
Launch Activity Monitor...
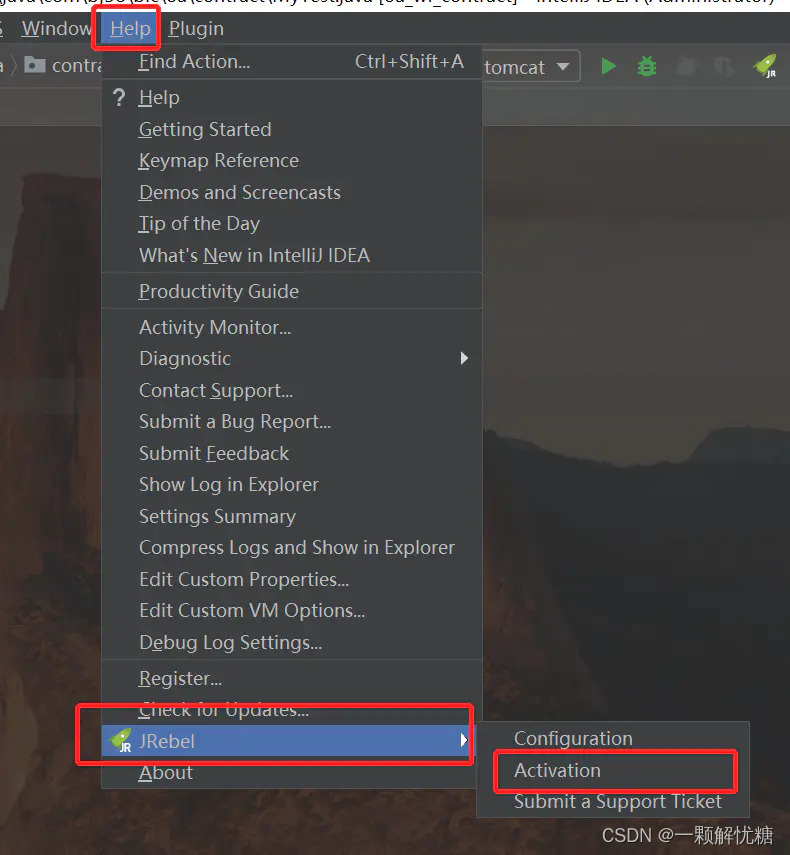[292, 327]
